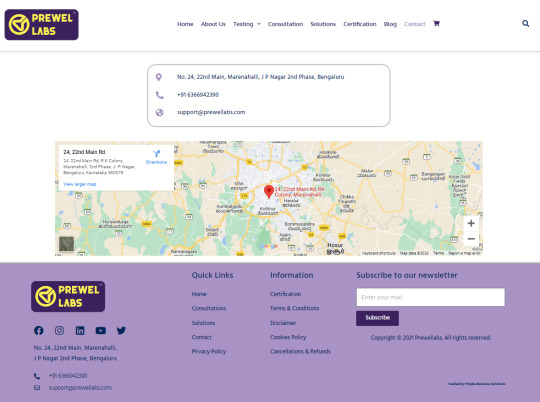The width and height of the screenshot is (540, 402).
Task: Open Solutions in top navigation
Action: tap(323, 24)
